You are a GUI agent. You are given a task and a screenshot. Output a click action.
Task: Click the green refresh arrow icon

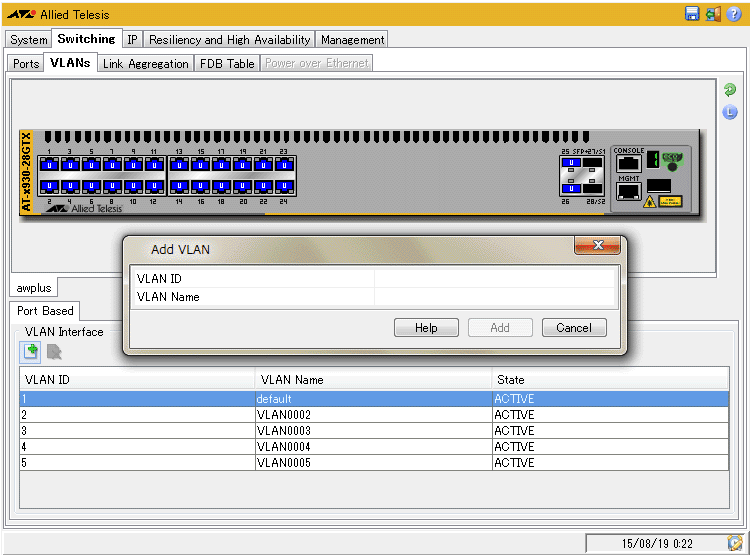(730, 90)
